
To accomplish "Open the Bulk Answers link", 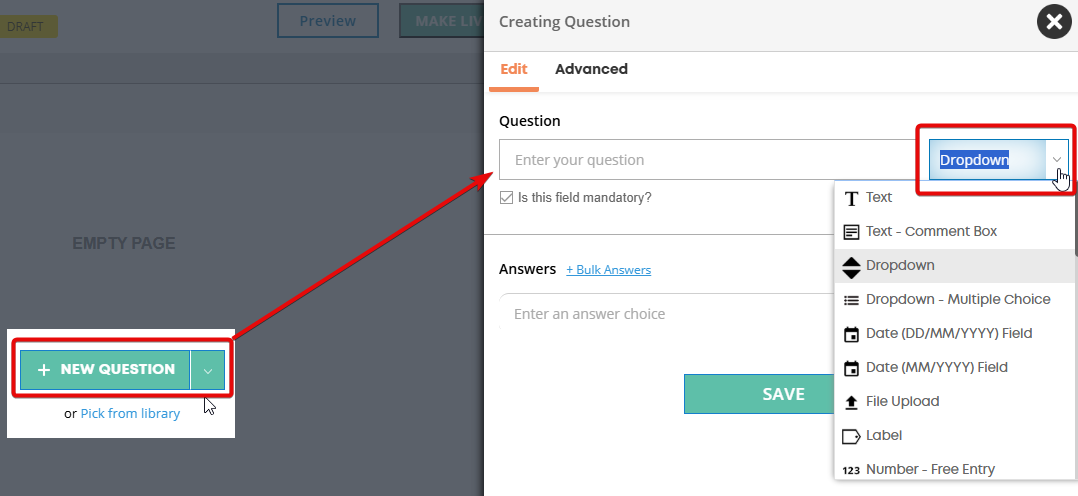I will (x=608, y=270).
